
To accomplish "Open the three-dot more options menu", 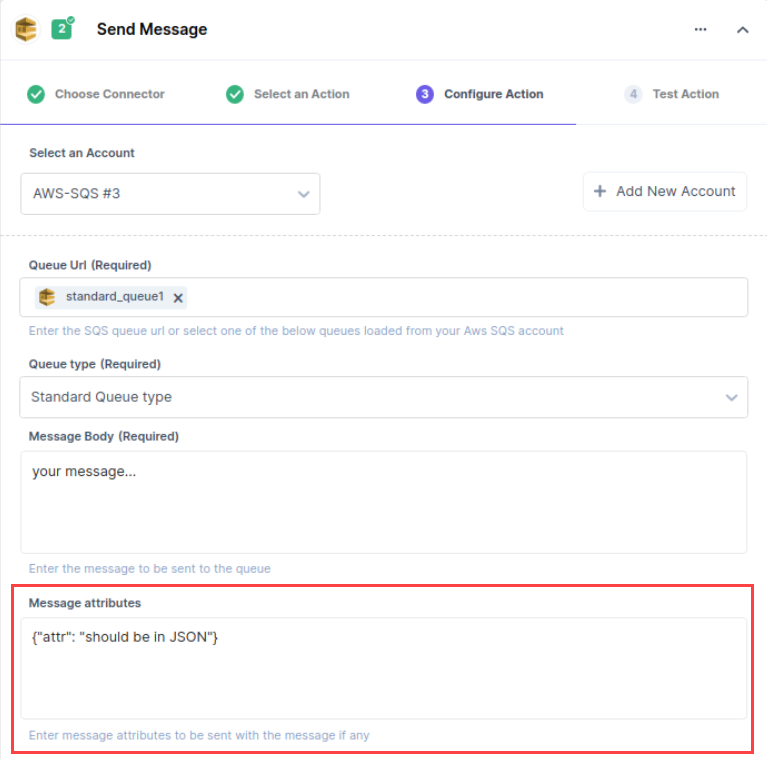I will tap(700, 30).
